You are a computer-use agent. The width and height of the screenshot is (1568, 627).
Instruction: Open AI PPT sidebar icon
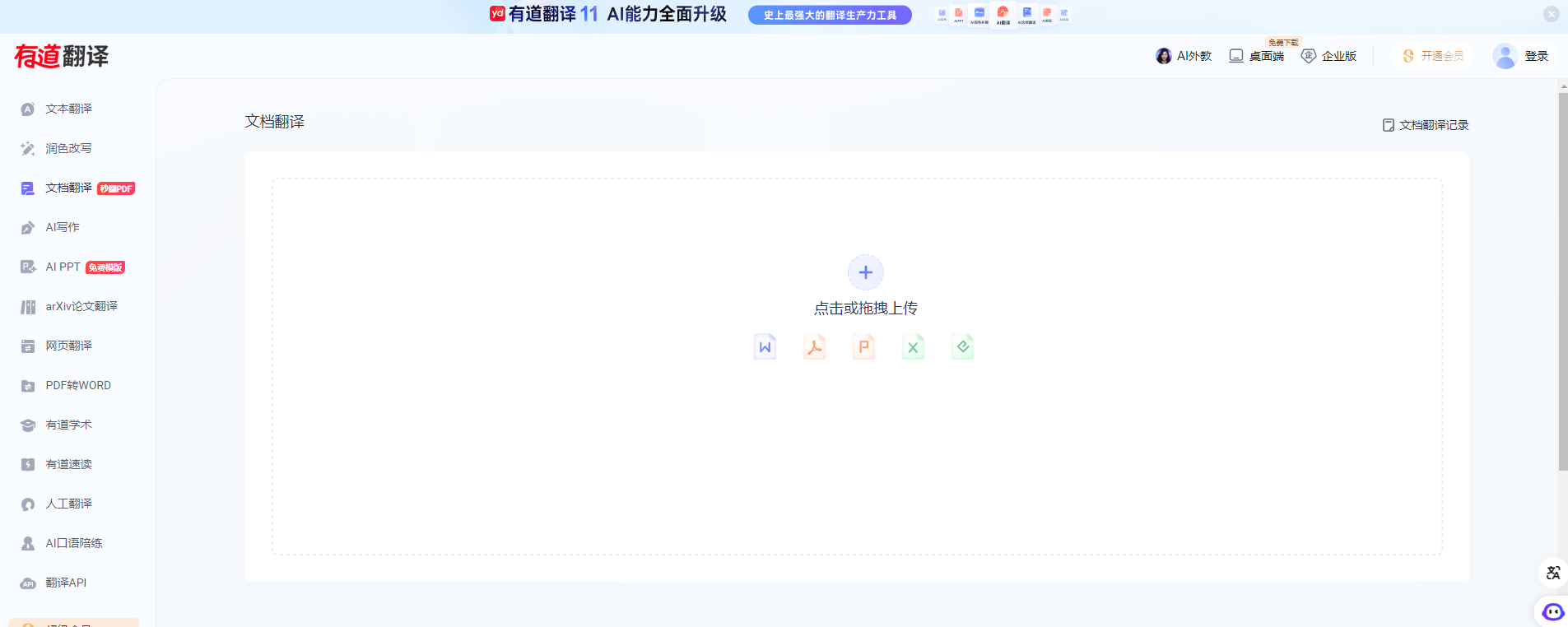tap(28, 267)
